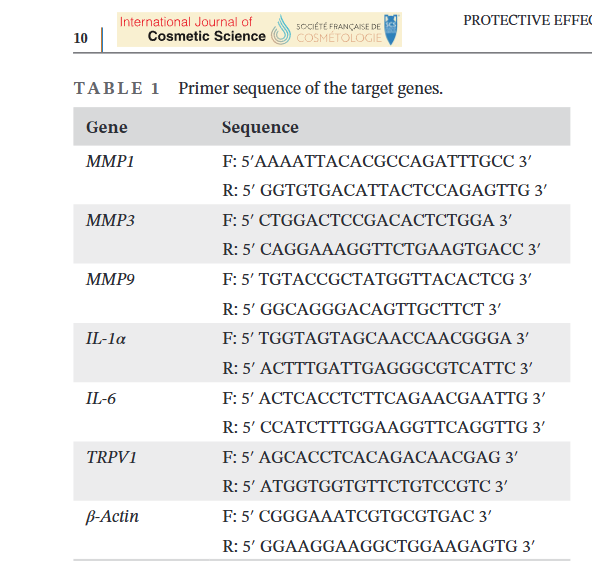Click the IL-6 gene label
Screen dimensions: 592x566
(x=101, y=398)
